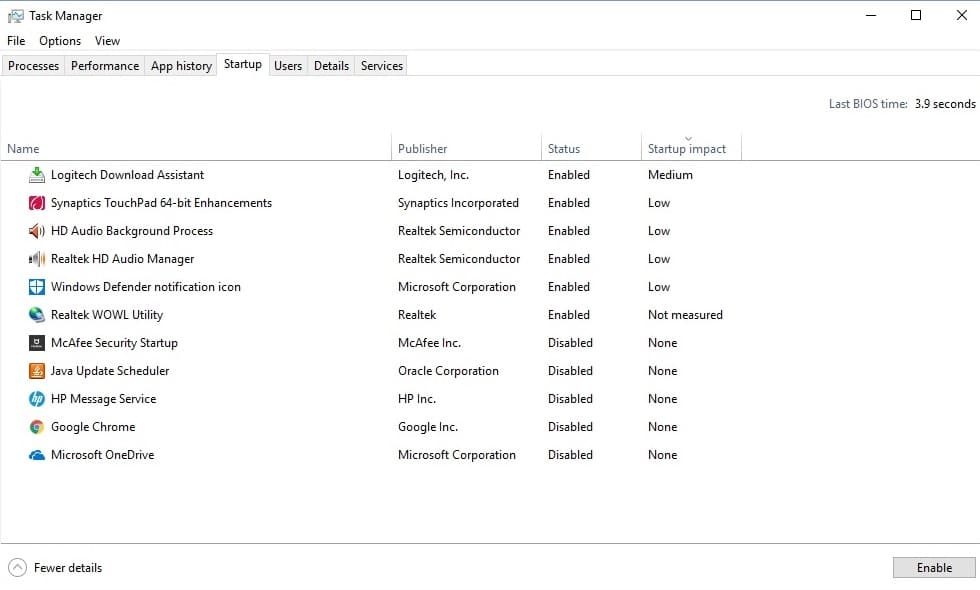Sort by Startup impact column header

[687, 149]
